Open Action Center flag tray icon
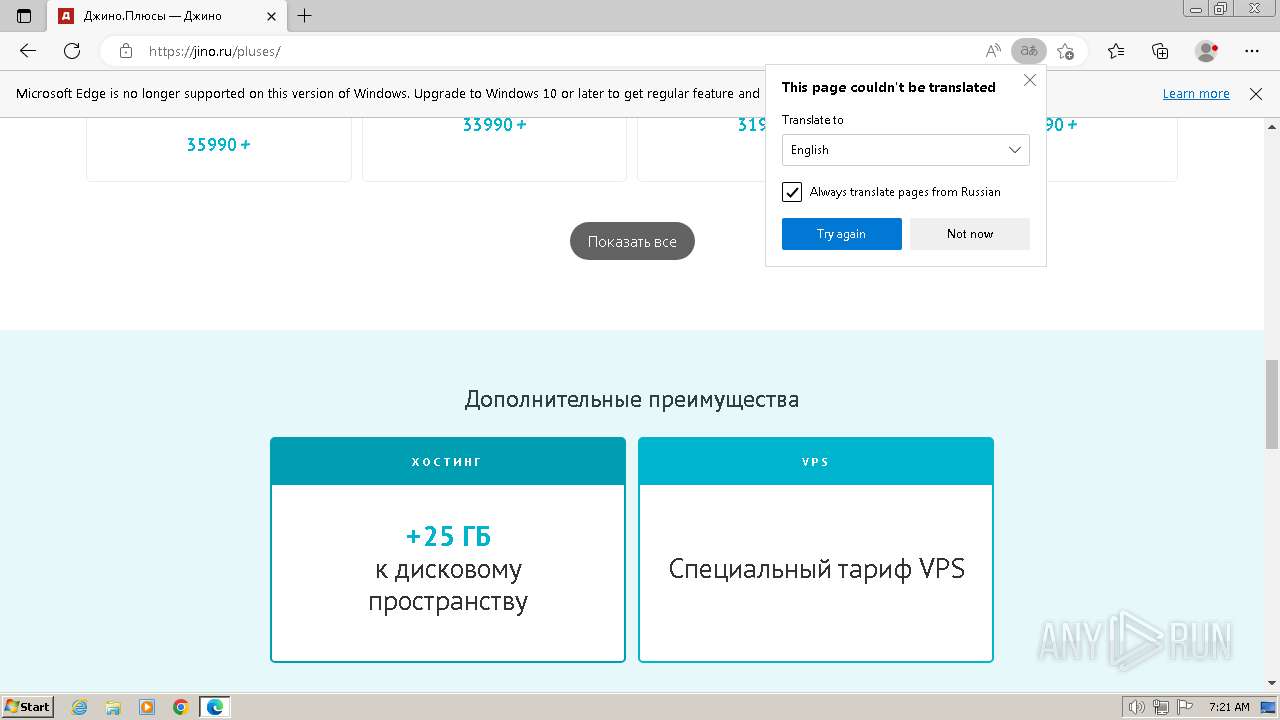Viewport: 1280px width, 720px height. pyautogui.click(x=1184, y=707)
